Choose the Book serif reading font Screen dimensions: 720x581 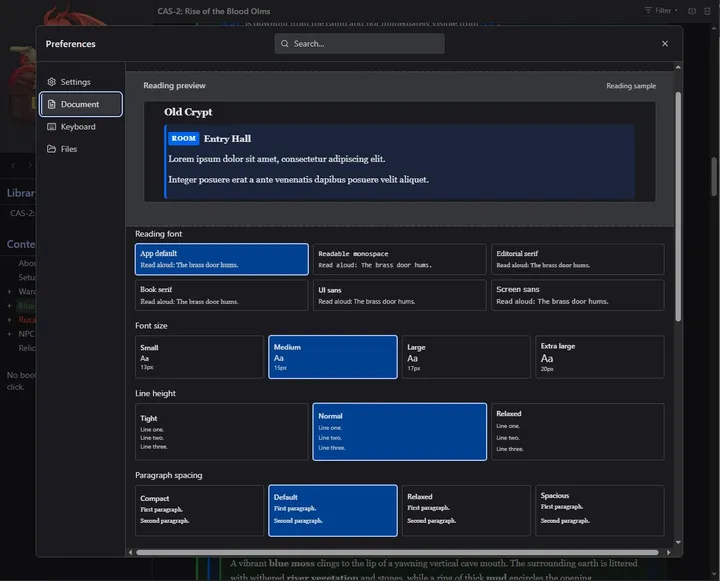click(221, 295)
